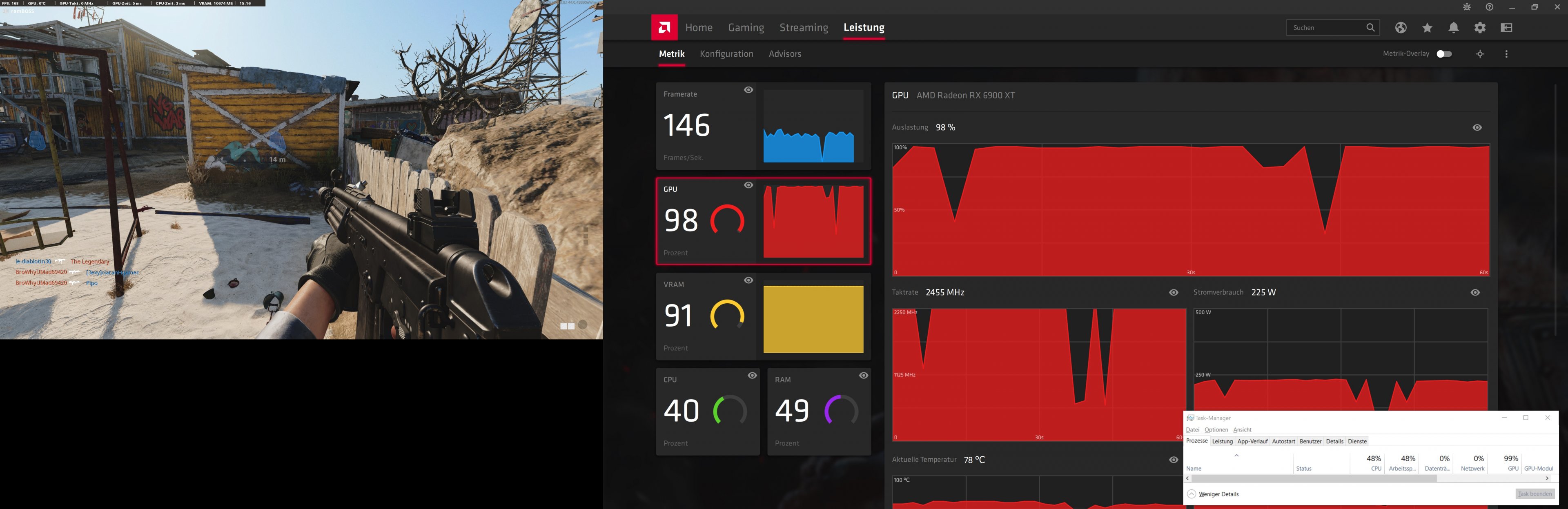This screenshot has width=1568, height=509.
Task: Click the crosshair icon beside Metrik-Overlay
Action: point(1480,54)
